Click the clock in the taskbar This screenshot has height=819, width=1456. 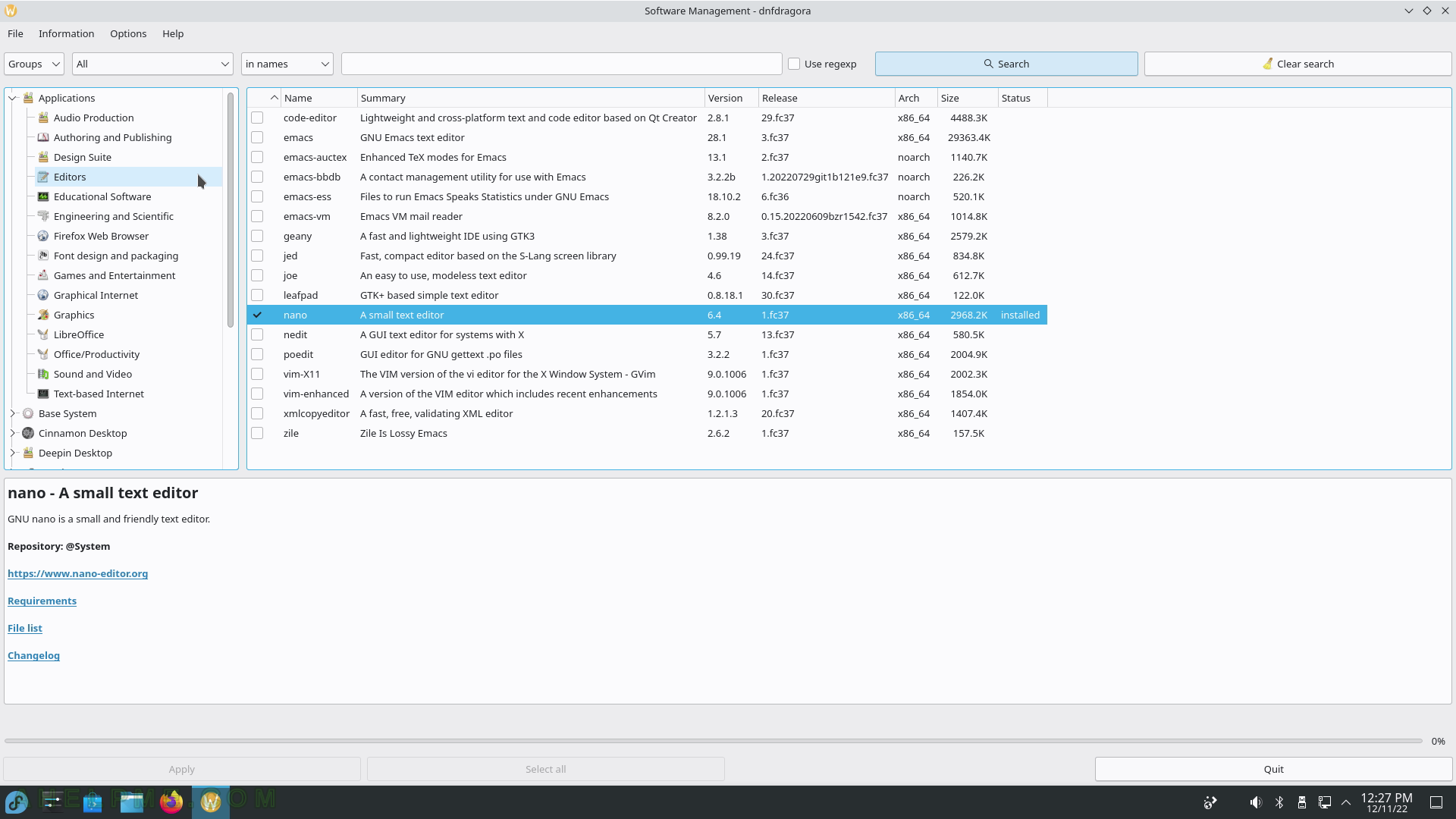tap(1386, 802)
